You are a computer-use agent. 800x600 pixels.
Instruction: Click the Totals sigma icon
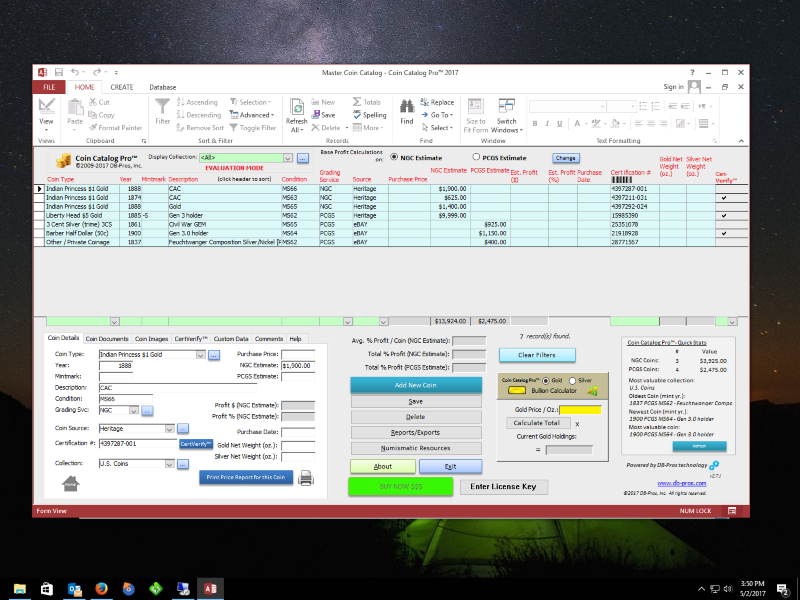(x=357, y=102)
